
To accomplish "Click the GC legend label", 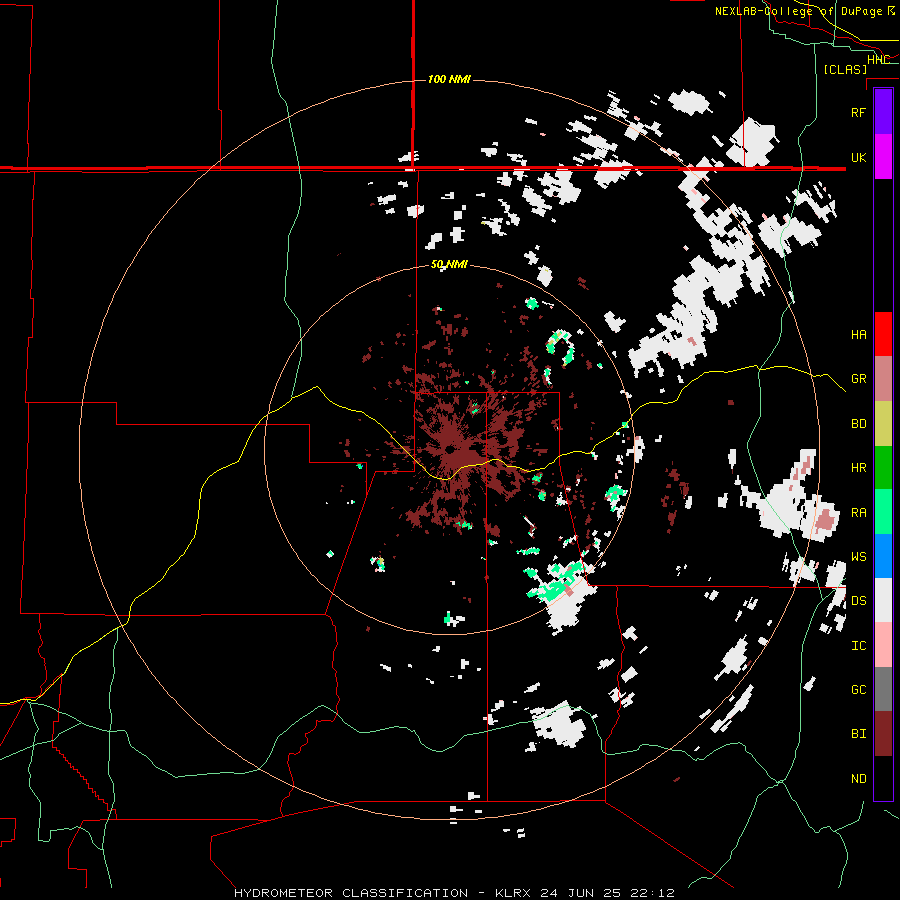I will pos(858,690).
